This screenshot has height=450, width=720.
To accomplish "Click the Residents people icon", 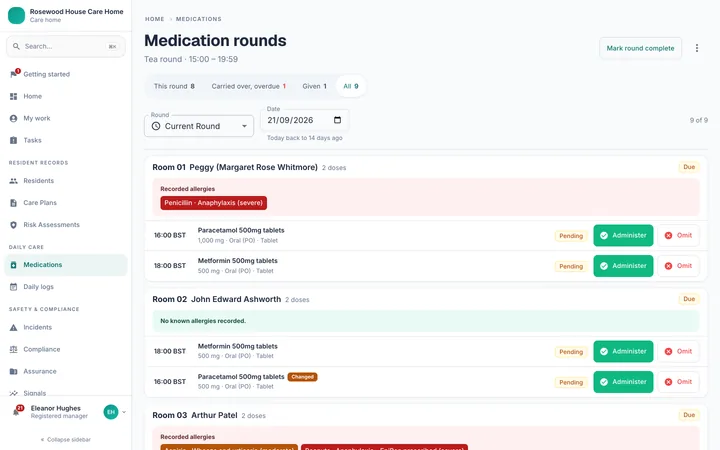I will (x=13, y=181).
